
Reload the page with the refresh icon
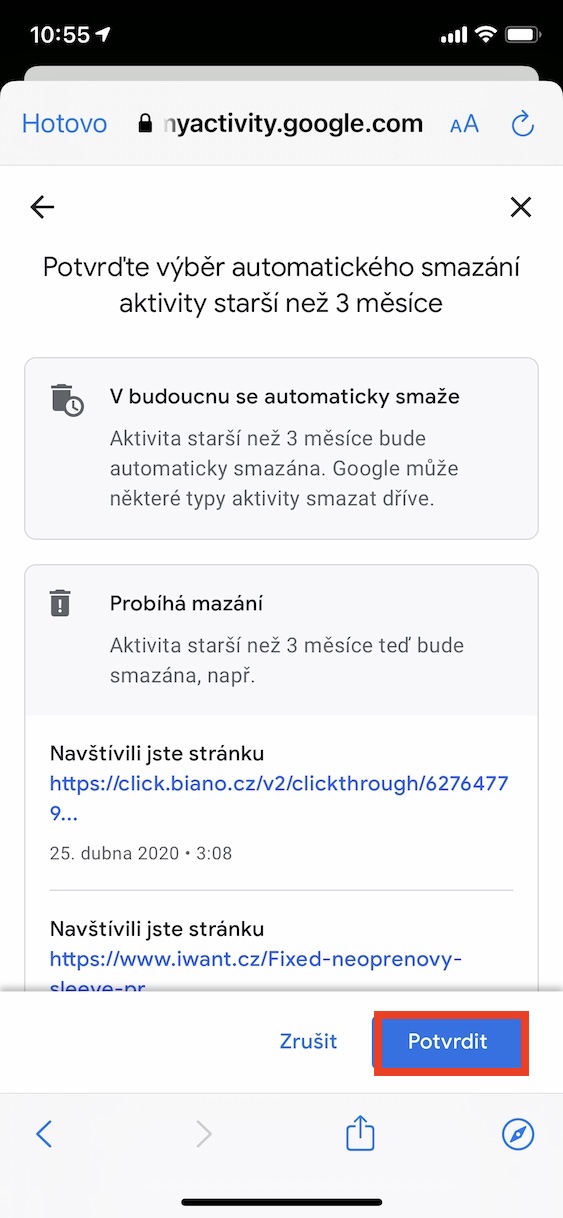(x=522, y=124)
